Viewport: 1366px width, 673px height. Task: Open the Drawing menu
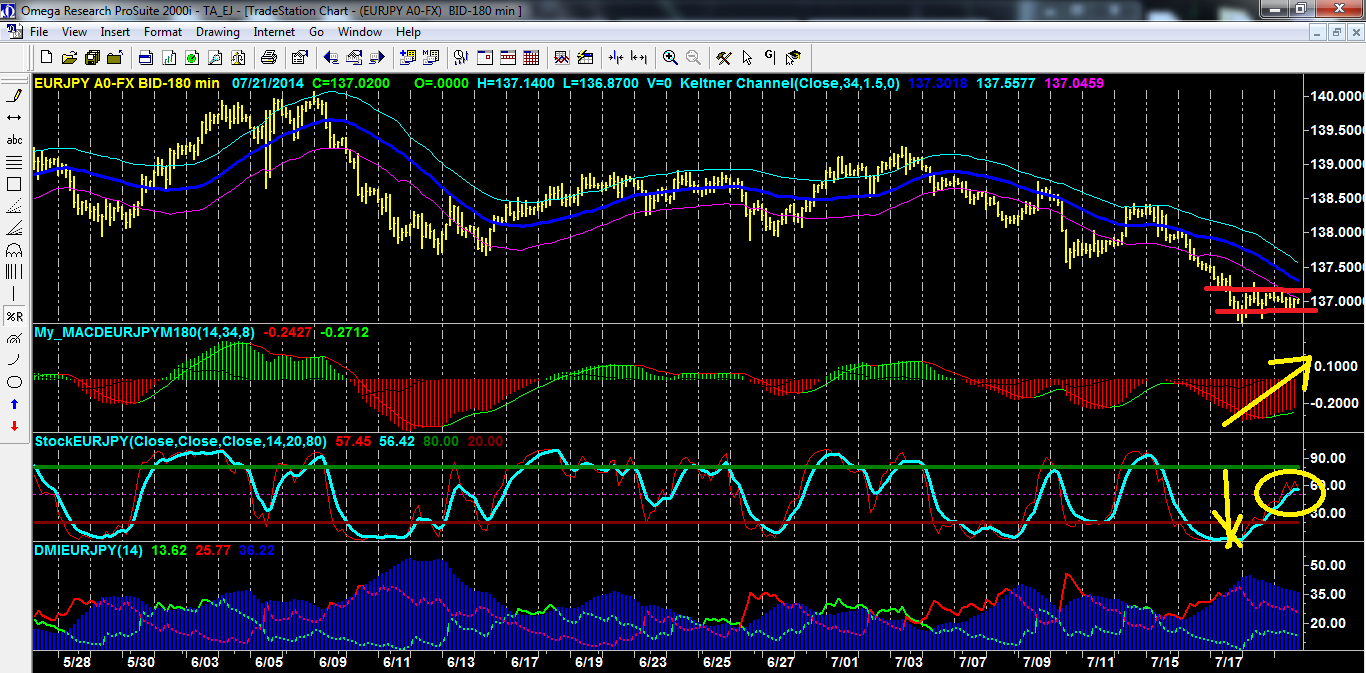[x=217, y=32]
